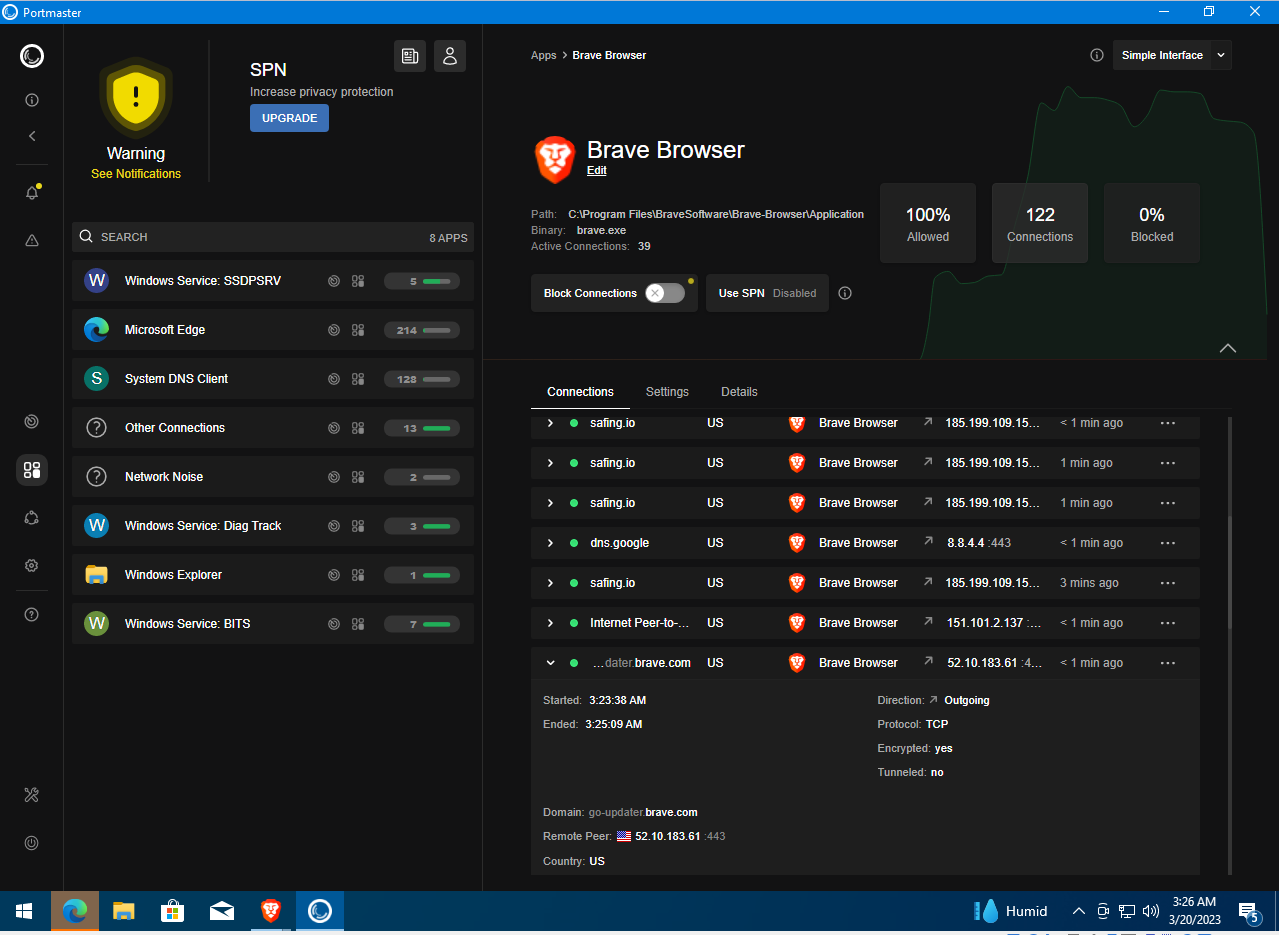Click the Edit link under Brave Browser
Image resolution: width=1279 pixels, height=935 pixels.
point(597,170)
